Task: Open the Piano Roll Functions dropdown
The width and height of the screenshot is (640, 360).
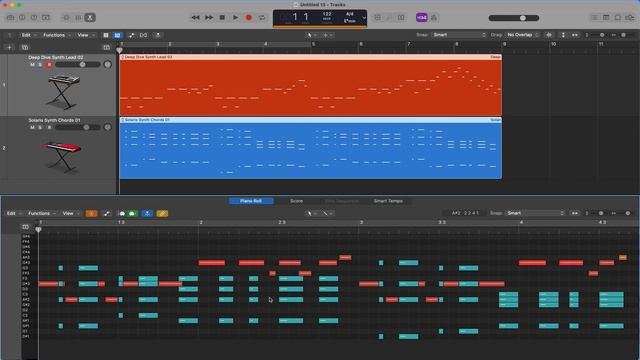Action: tap(42, 213)
